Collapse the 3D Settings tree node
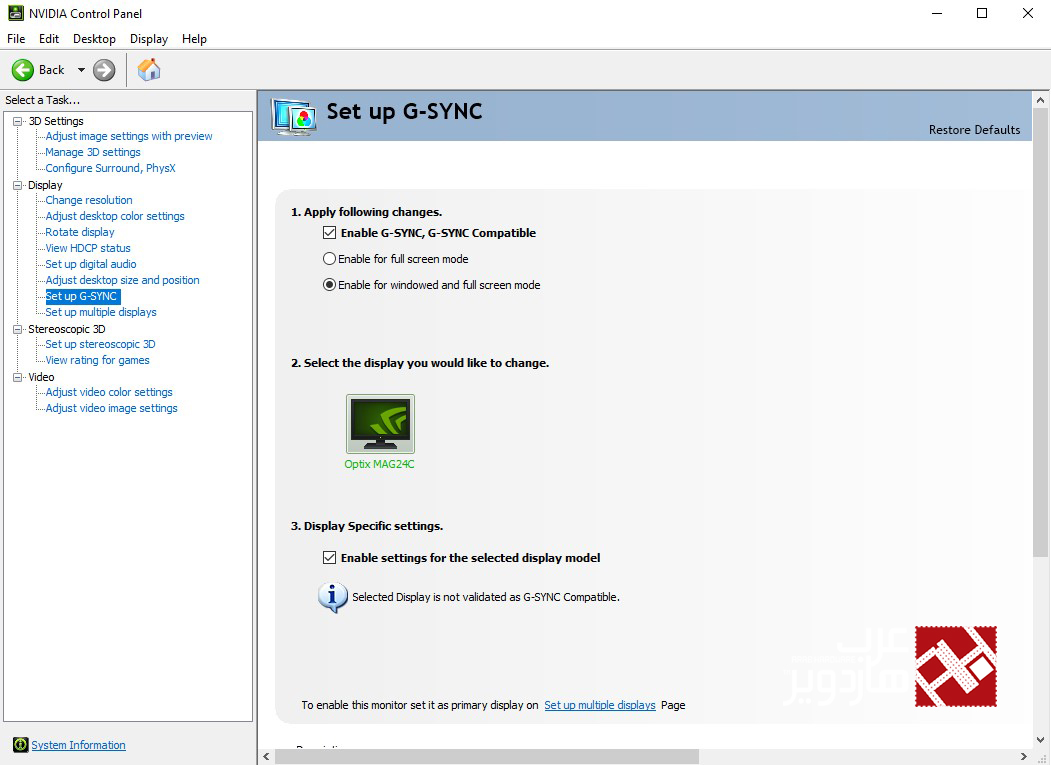Viewport: 1051px width, 765px height. click(17, 121)
